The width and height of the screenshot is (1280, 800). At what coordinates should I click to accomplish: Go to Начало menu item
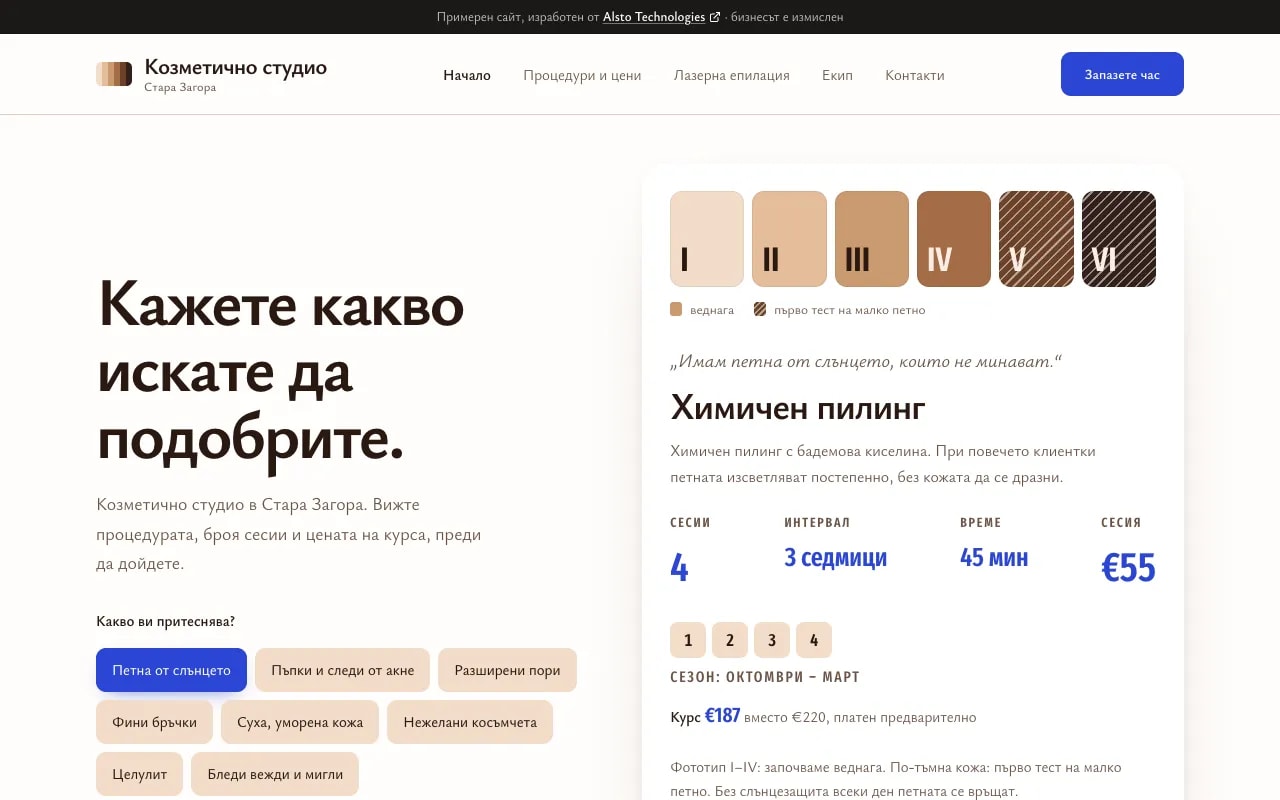467,75
